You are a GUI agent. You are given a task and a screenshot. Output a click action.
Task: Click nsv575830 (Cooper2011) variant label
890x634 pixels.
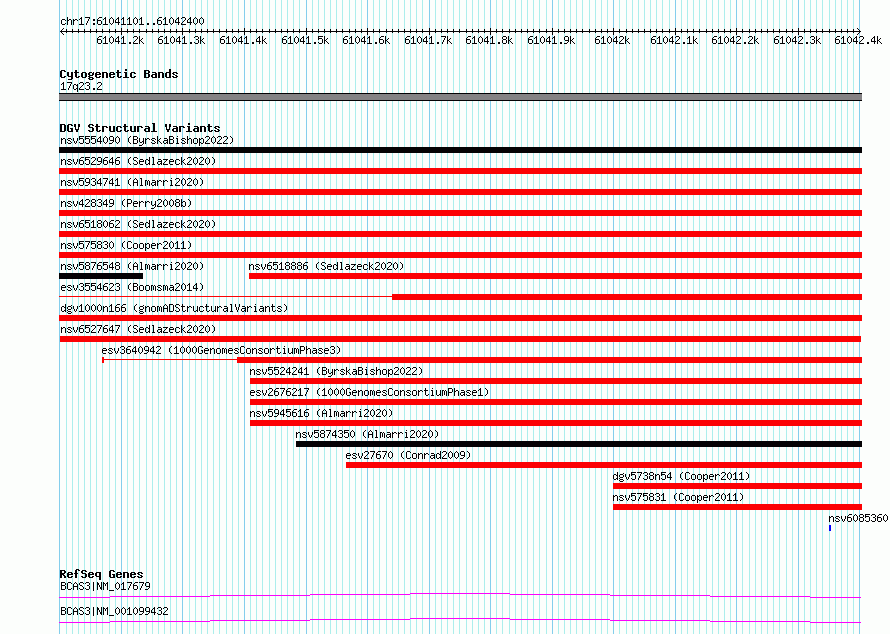[126, 245]
